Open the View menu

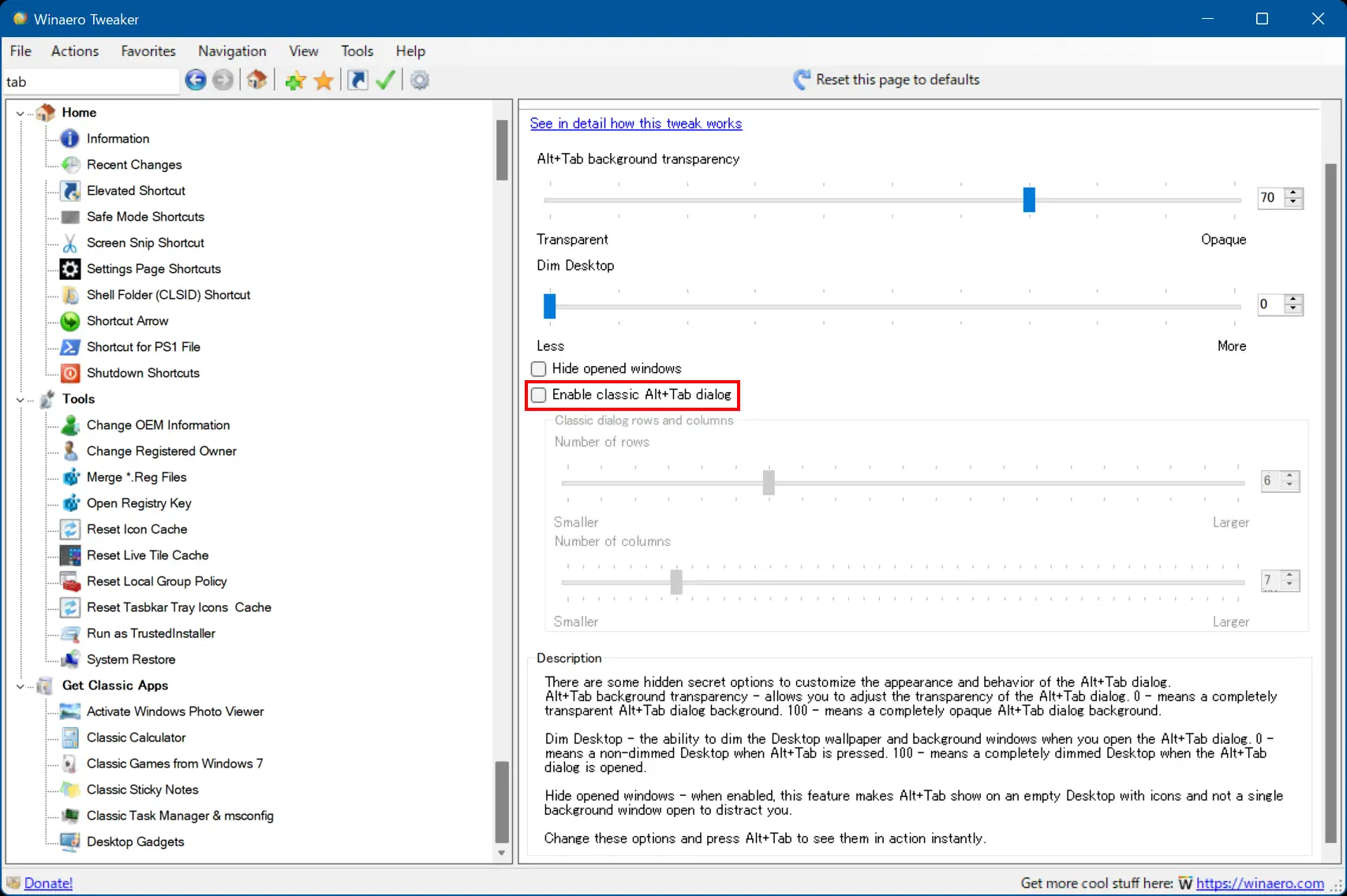[303, 51]
